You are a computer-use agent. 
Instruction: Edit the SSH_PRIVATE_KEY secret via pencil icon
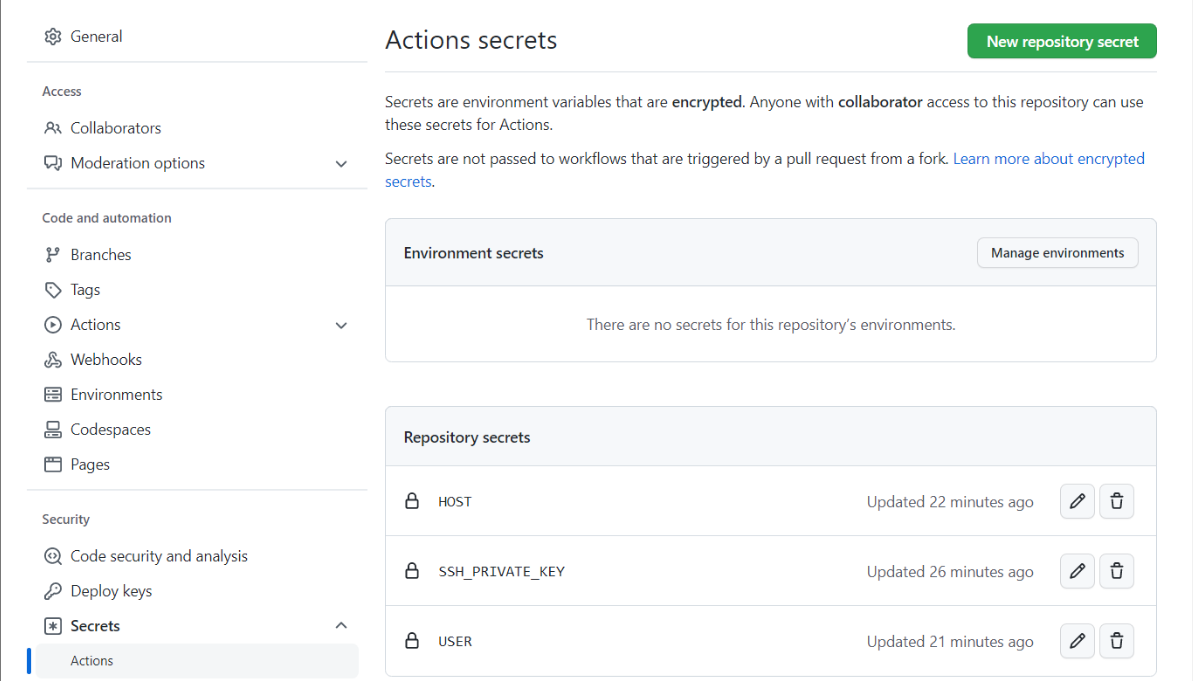1077,572
